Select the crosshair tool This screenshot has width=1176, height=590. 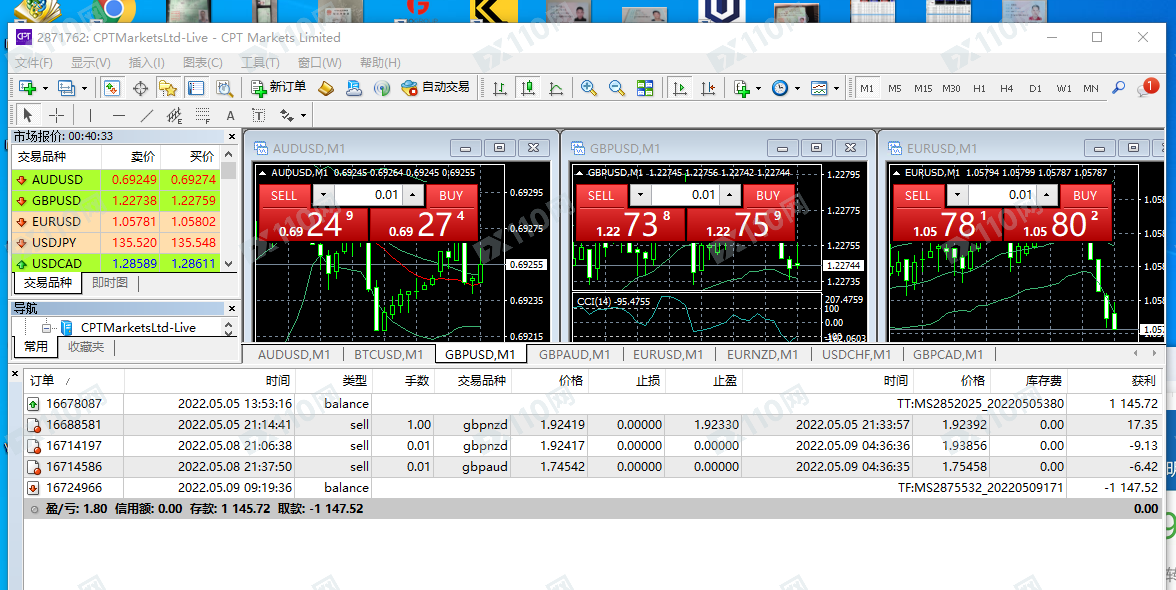coord(57,115)
